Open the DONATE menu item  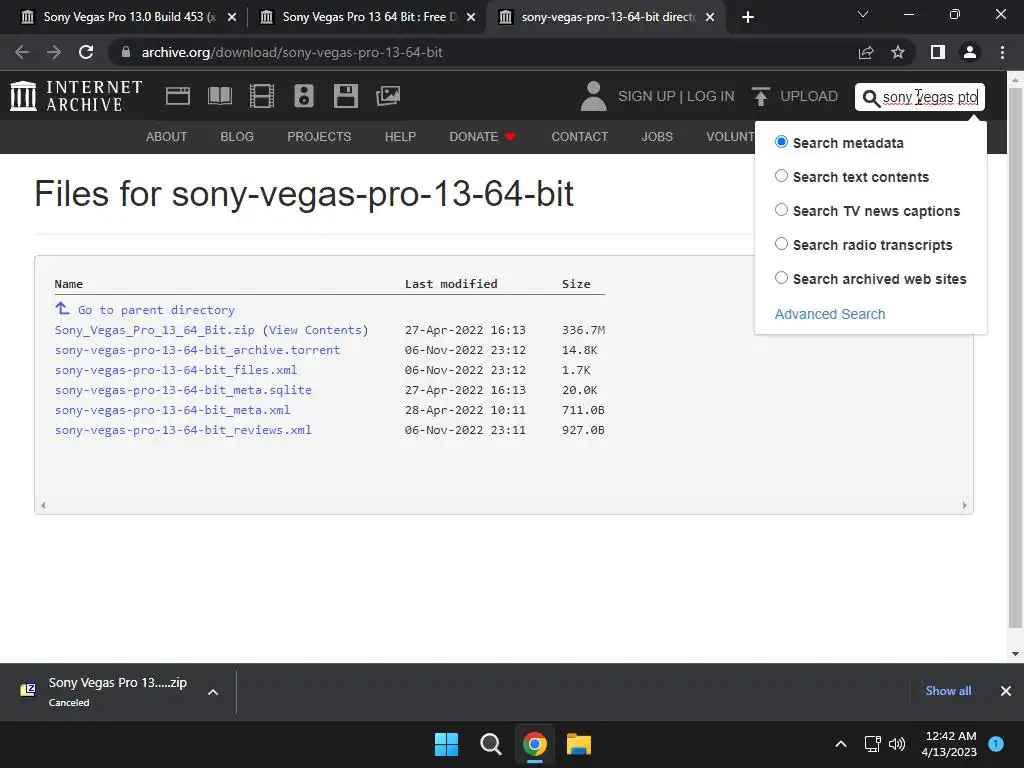pos(482,136)
